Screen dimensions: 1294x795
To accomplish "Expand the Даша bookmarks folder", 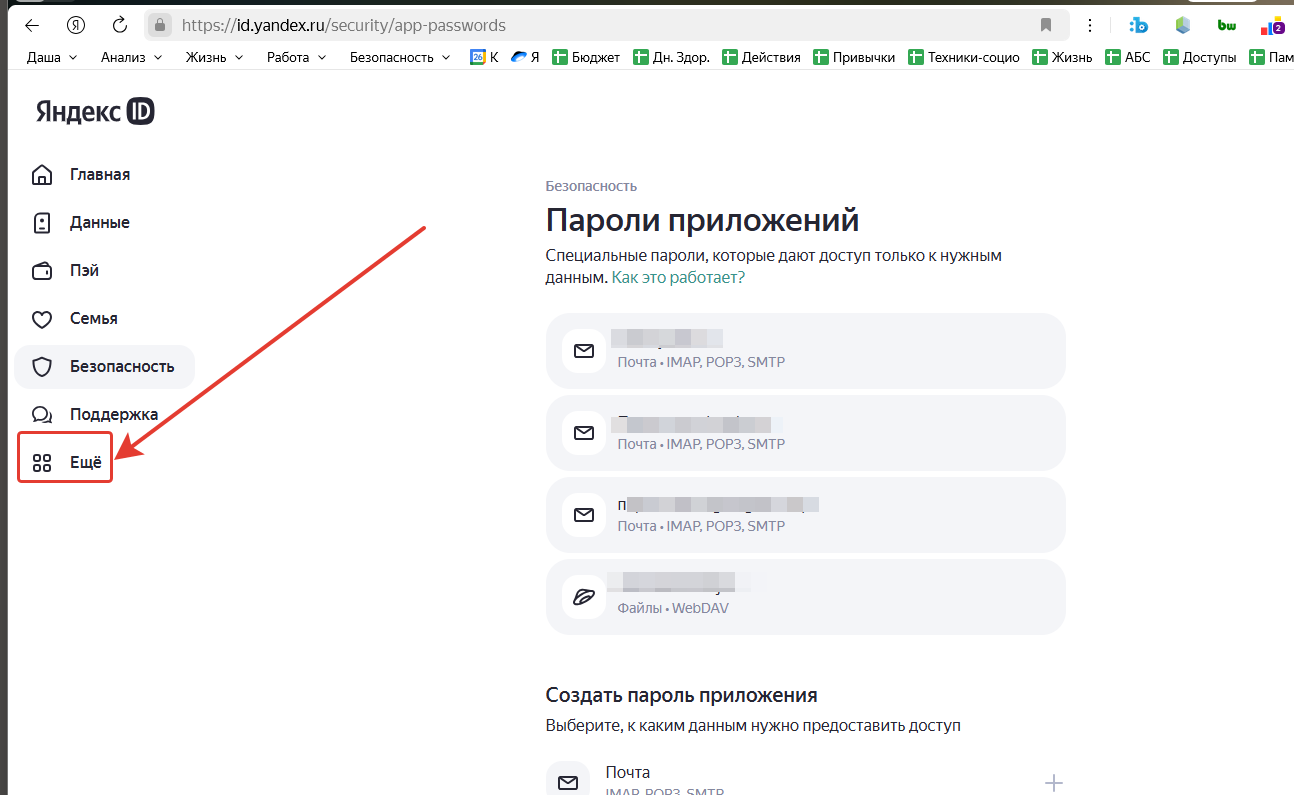I will click(51, 57).
